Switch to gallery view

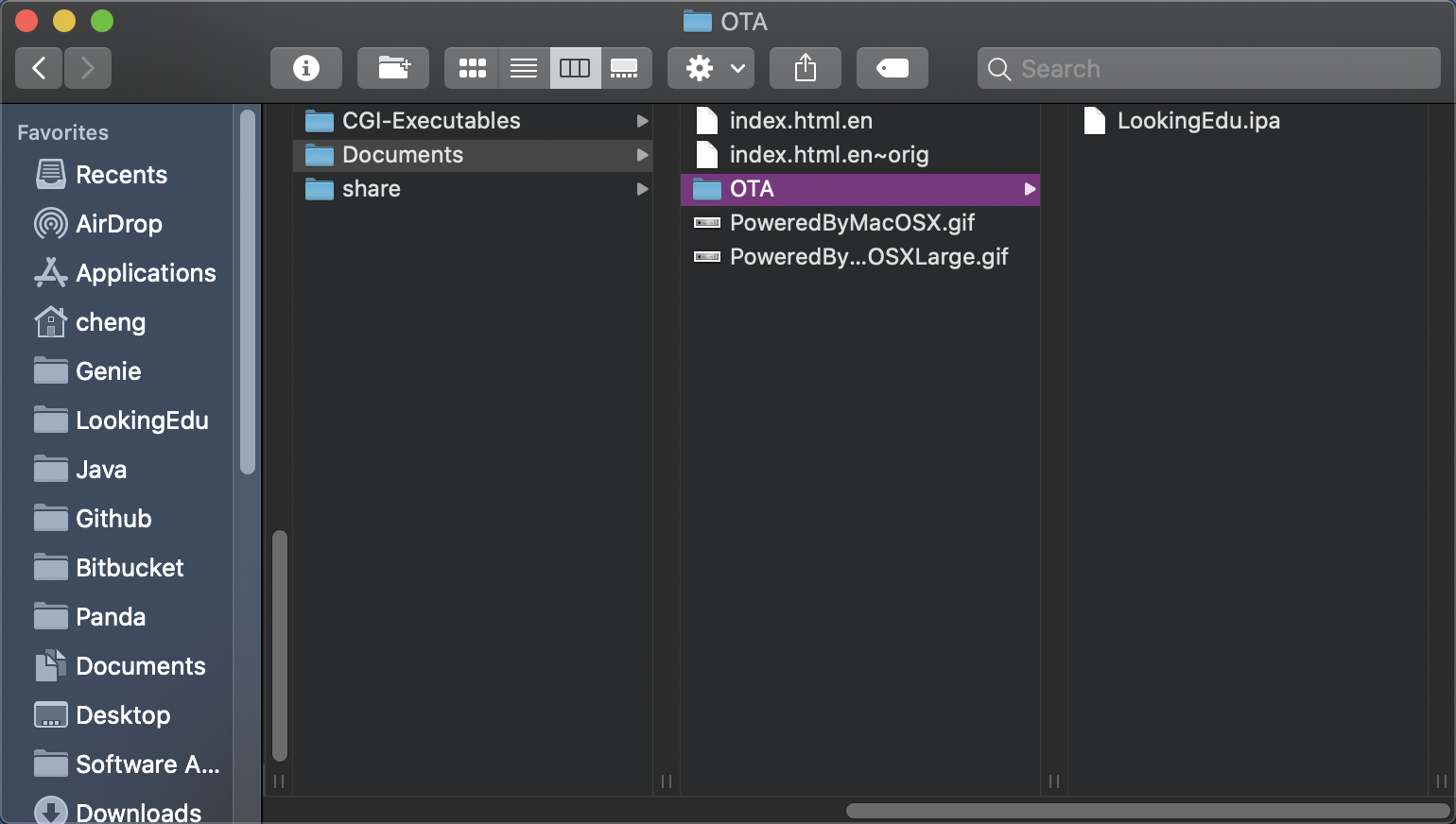tap(625, 68)
